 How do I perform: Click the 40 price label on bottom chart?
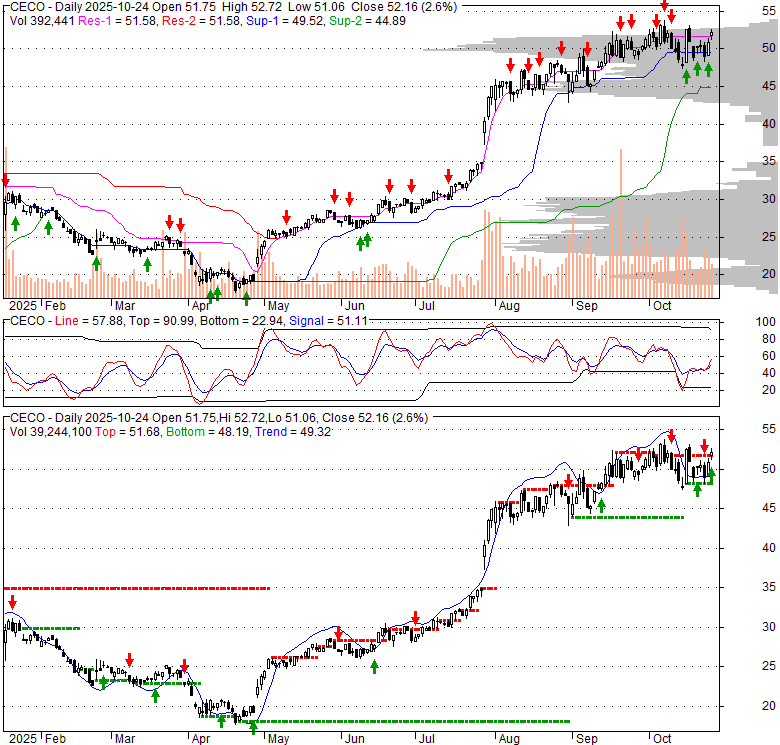pyautogui.click(x=769, y=548)
